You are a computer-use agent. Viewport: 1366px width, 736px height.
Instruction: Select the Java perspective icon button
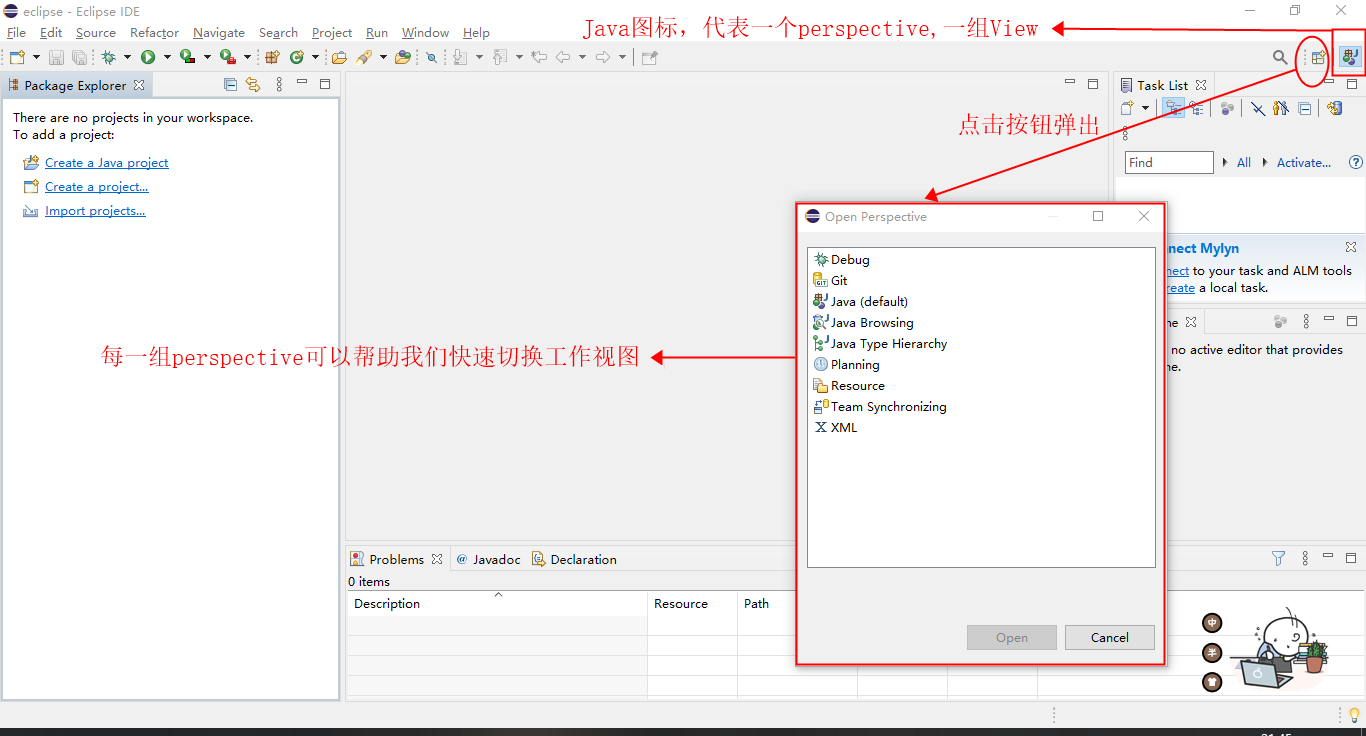[1350, 57]
